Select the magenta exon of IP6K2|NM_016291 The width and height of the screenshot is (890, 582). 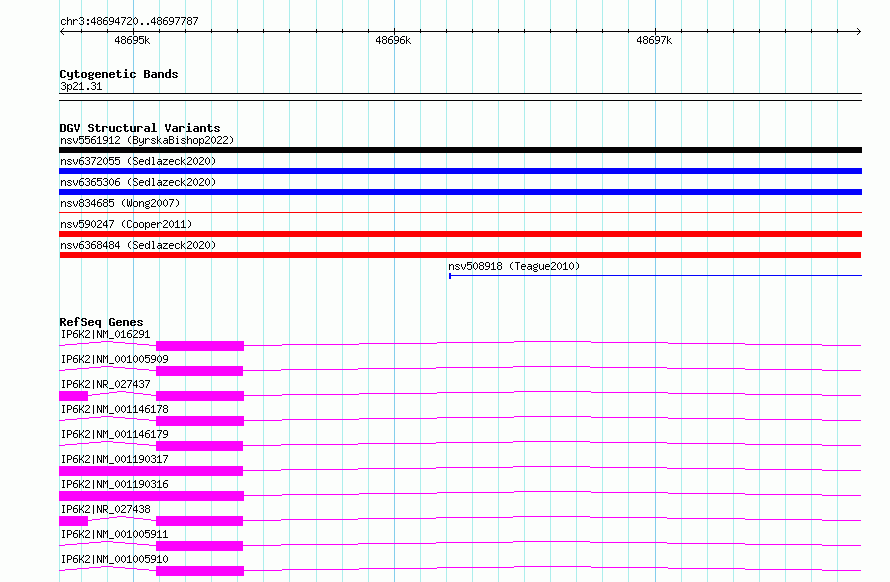pos(200,346)
